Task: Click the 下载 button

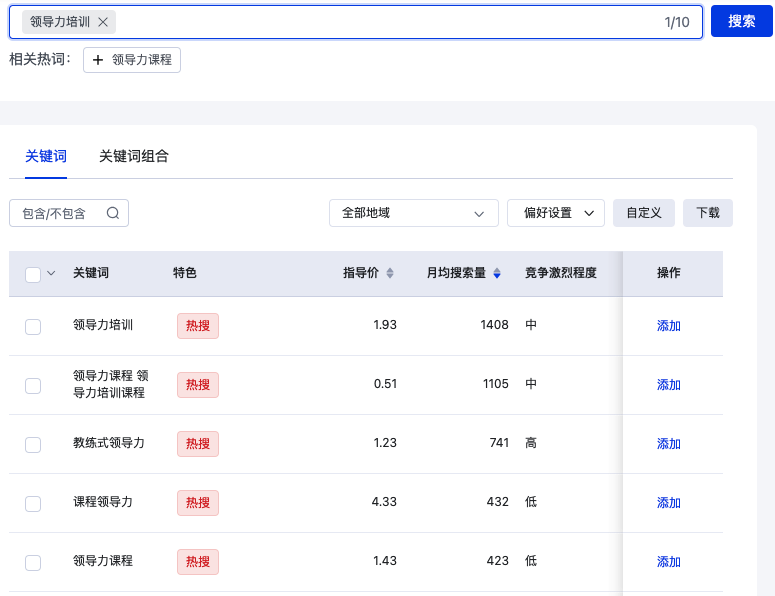Action: (x=708, y=213)
